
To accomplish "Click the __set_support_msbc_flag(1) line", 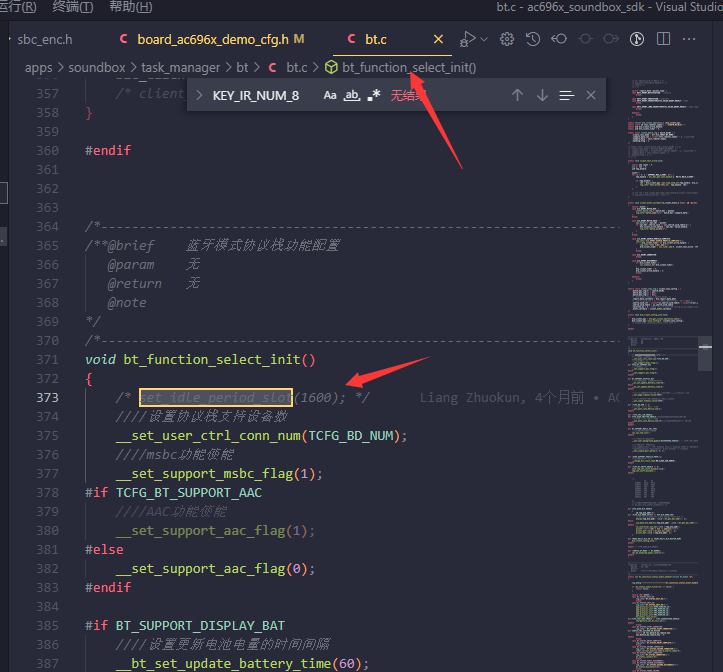I will (219, 474).
